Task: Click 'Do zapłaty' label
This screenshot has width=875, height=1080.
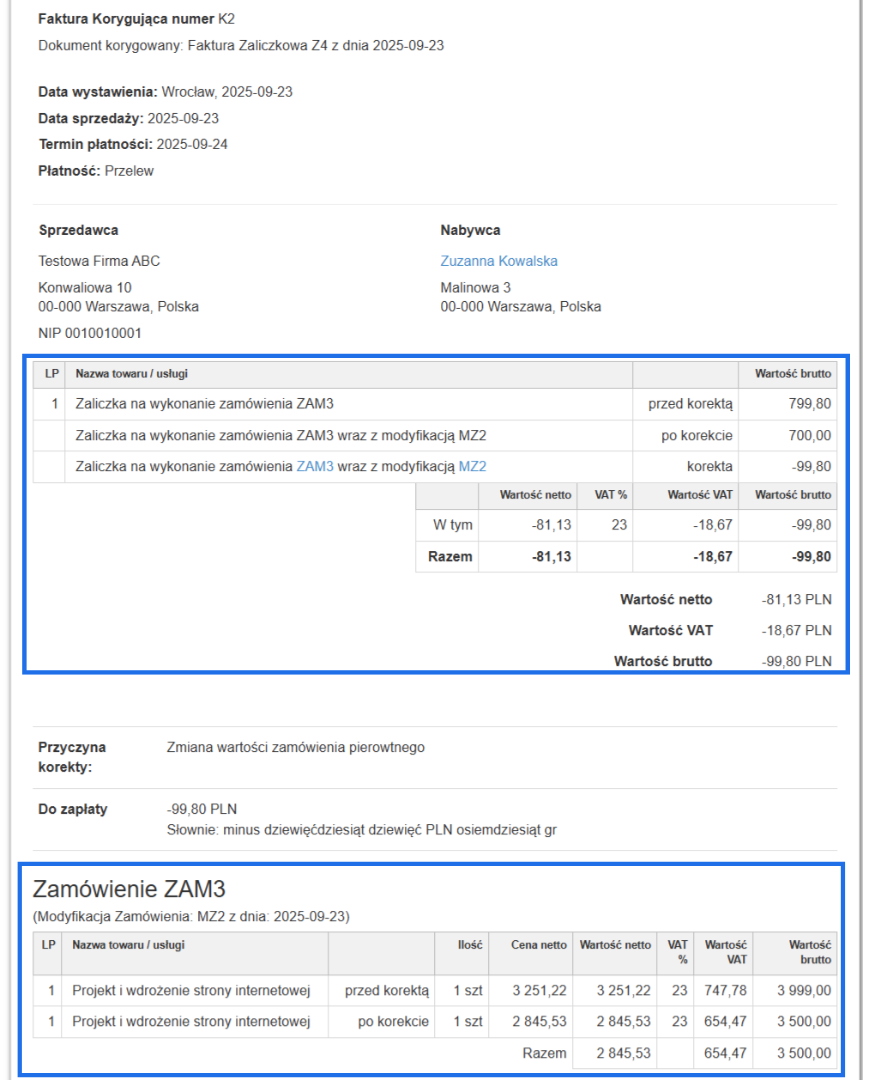Action: click(72, 809)
